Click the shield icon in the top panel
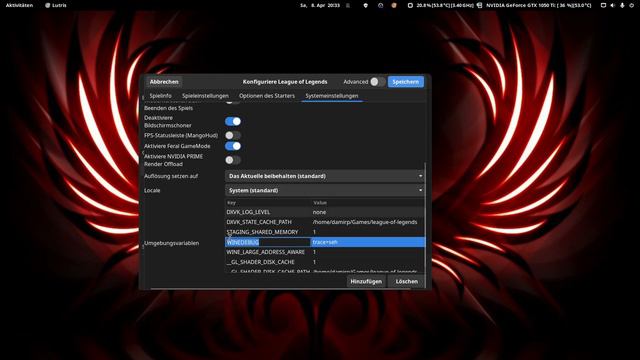Viewport: 640px width, 360px height. 365,5
